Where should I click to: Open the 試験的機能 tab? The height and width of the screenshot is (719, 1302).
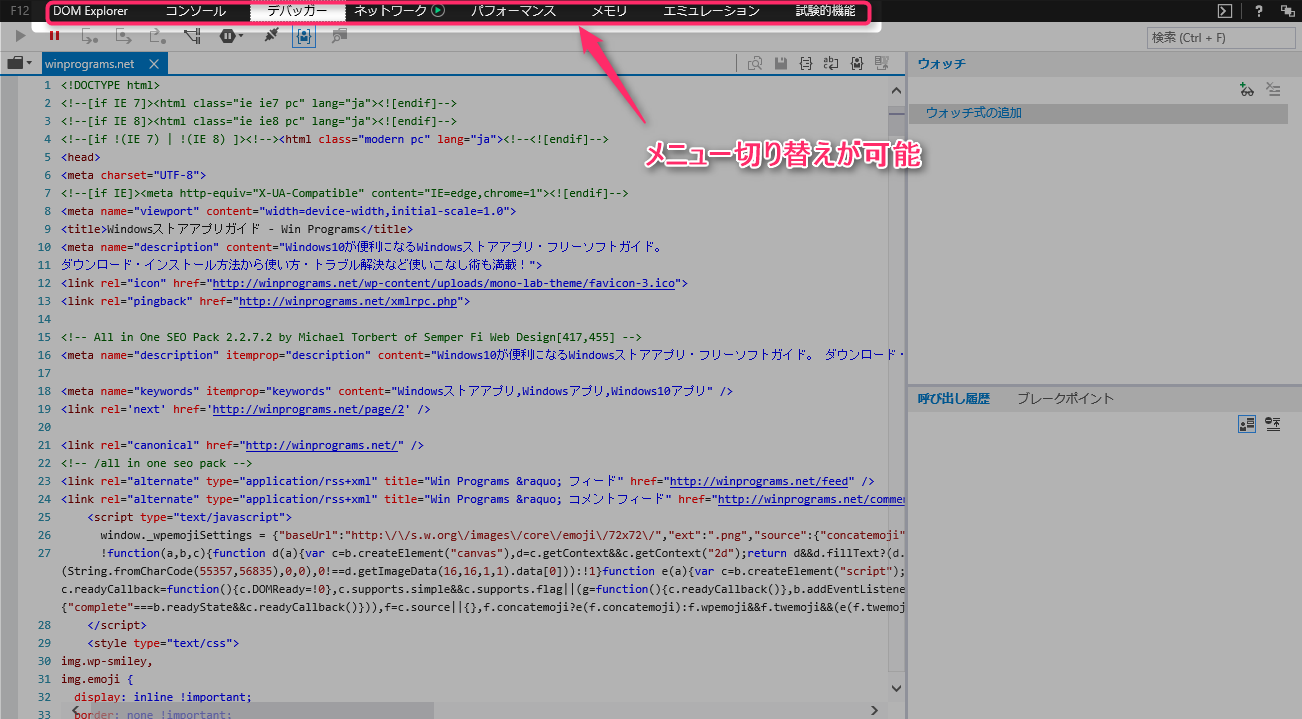click(x=825, y=11)
